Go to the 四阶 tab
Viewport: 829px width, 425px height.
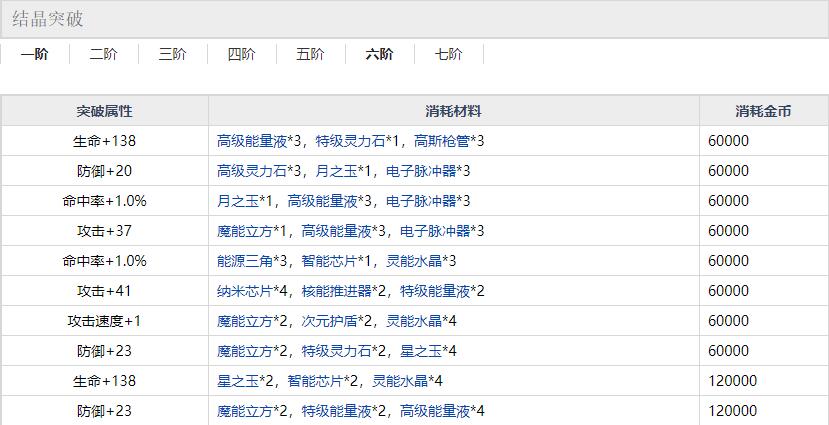241,54
